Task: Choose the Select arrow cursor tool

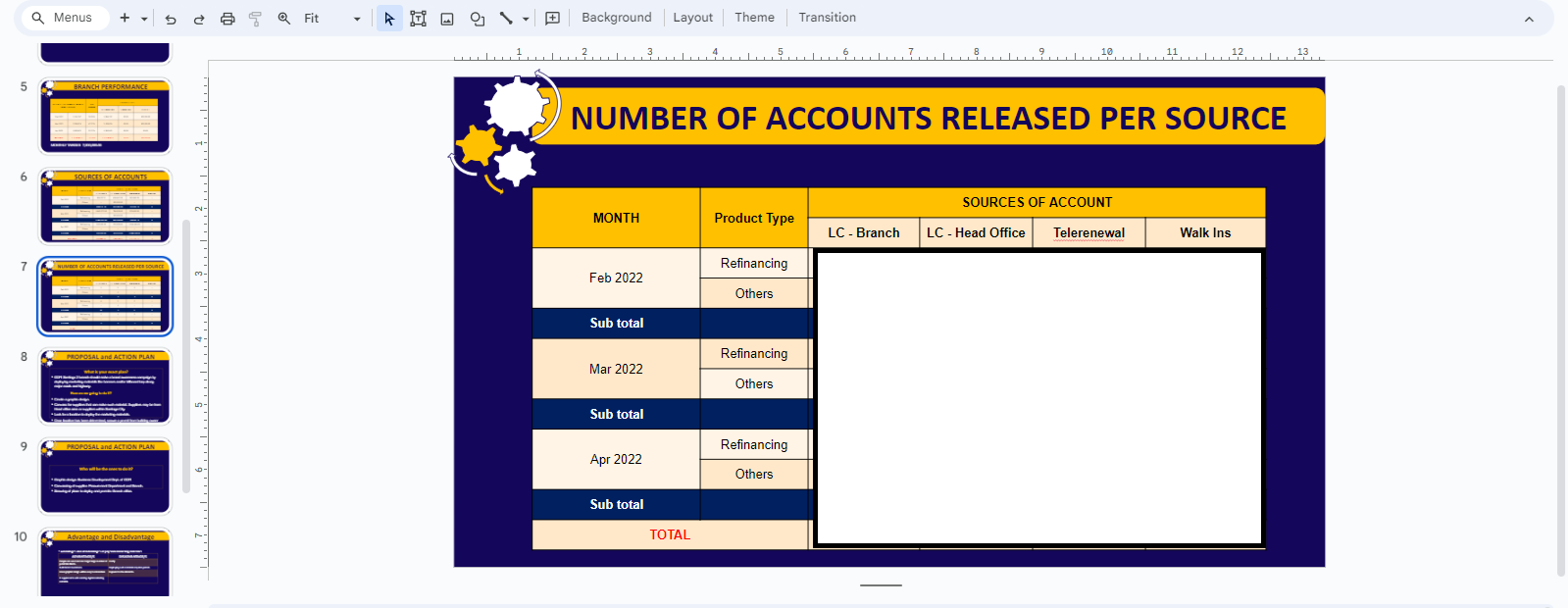Action: 389,19
